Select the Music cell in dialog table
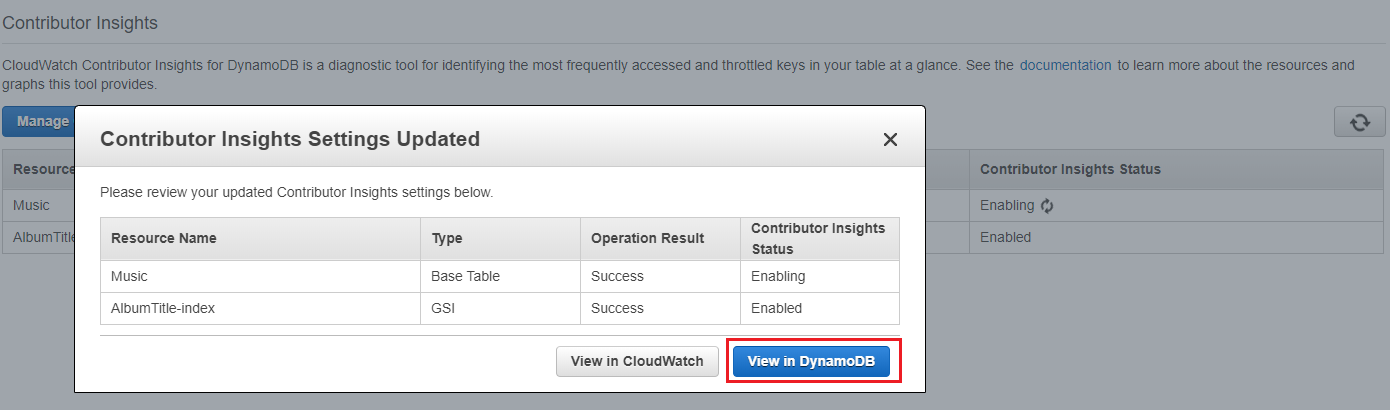This screenshot has height=410, width=1390. (261, 276)
